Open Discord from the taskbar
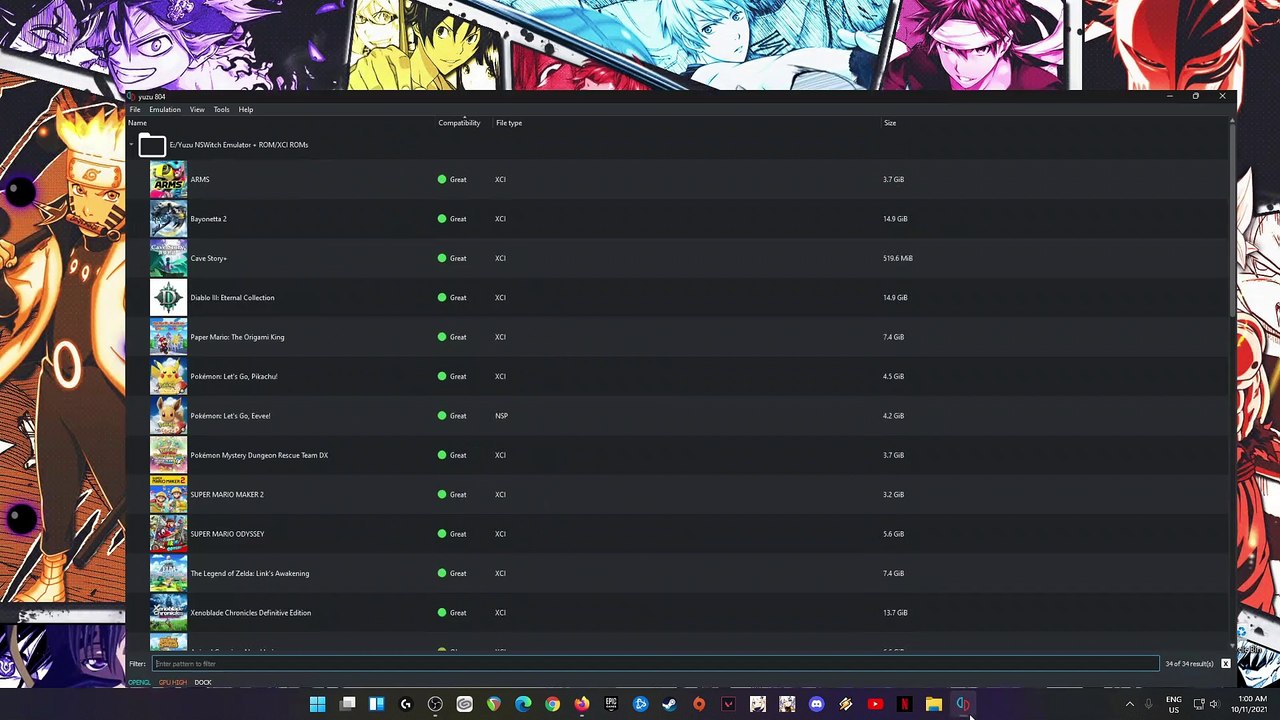 point(816,704)
